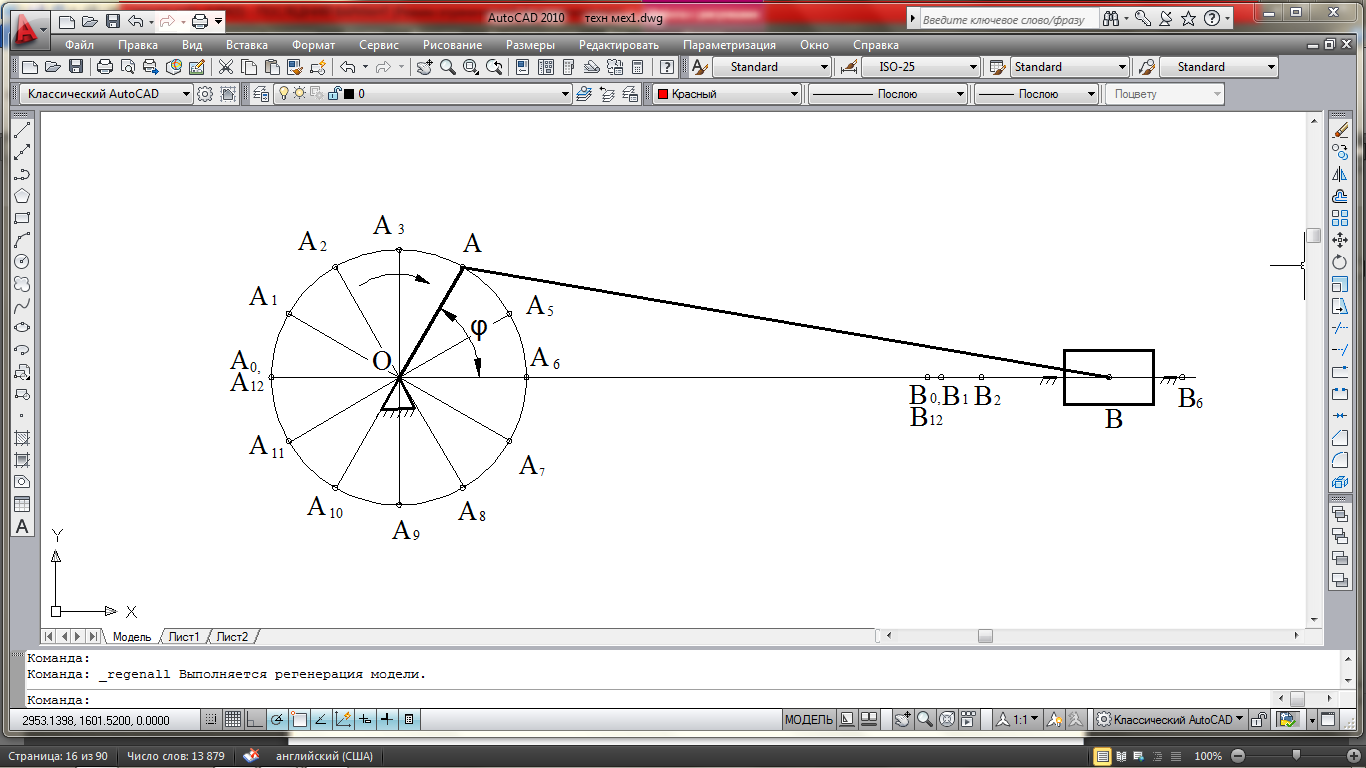Click the МОДЕЛЬ button in status bar

tap(809, 720)
